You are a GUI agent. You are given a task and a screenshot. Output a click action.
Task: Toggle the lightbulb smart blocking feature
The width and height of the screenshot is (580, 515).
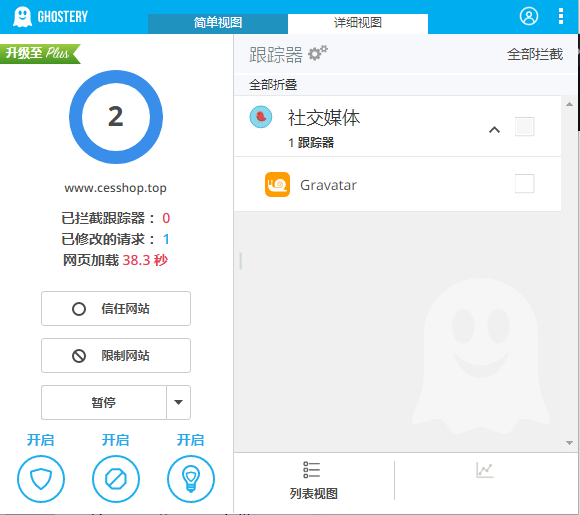tap(191, 479)
